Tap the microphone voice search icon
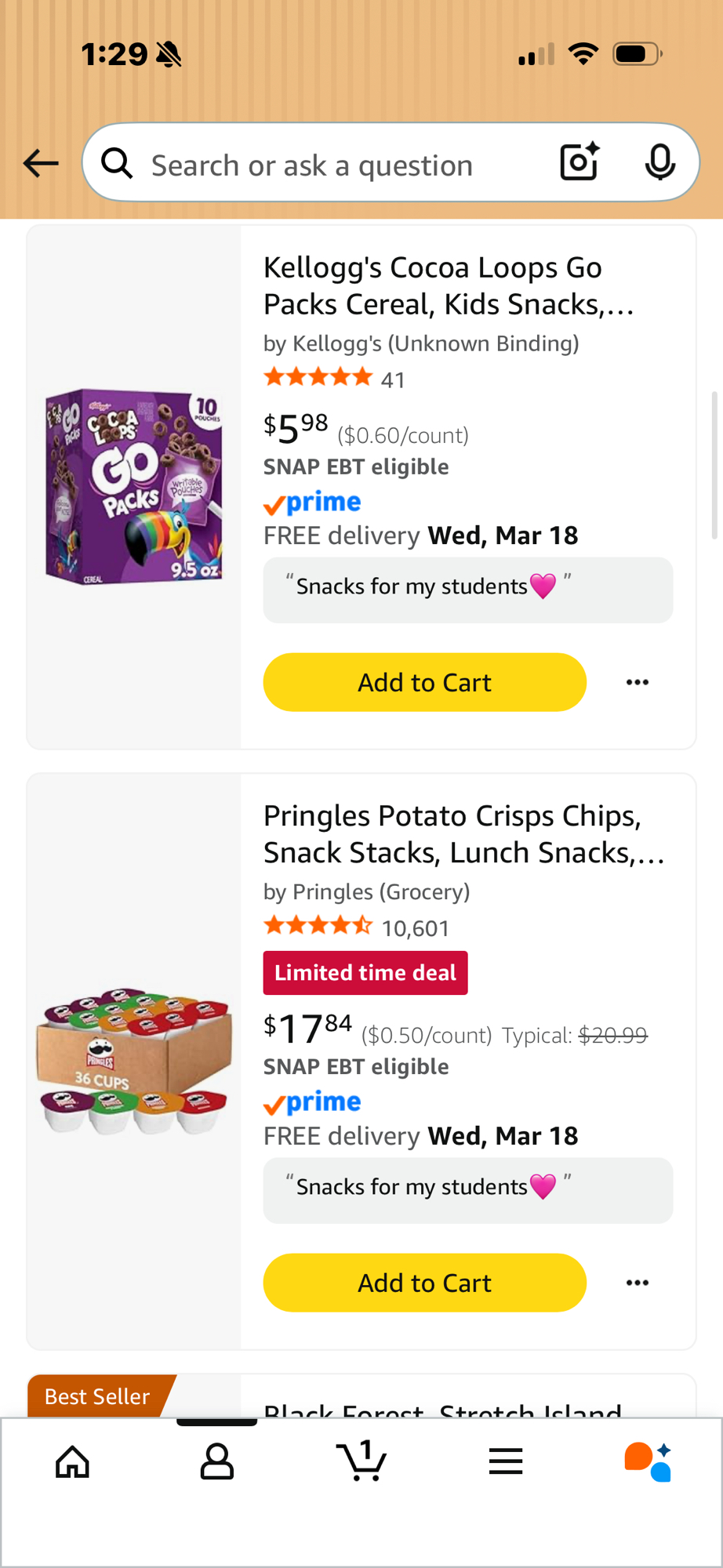The image size is (723, 1568). tap(659, 162)
